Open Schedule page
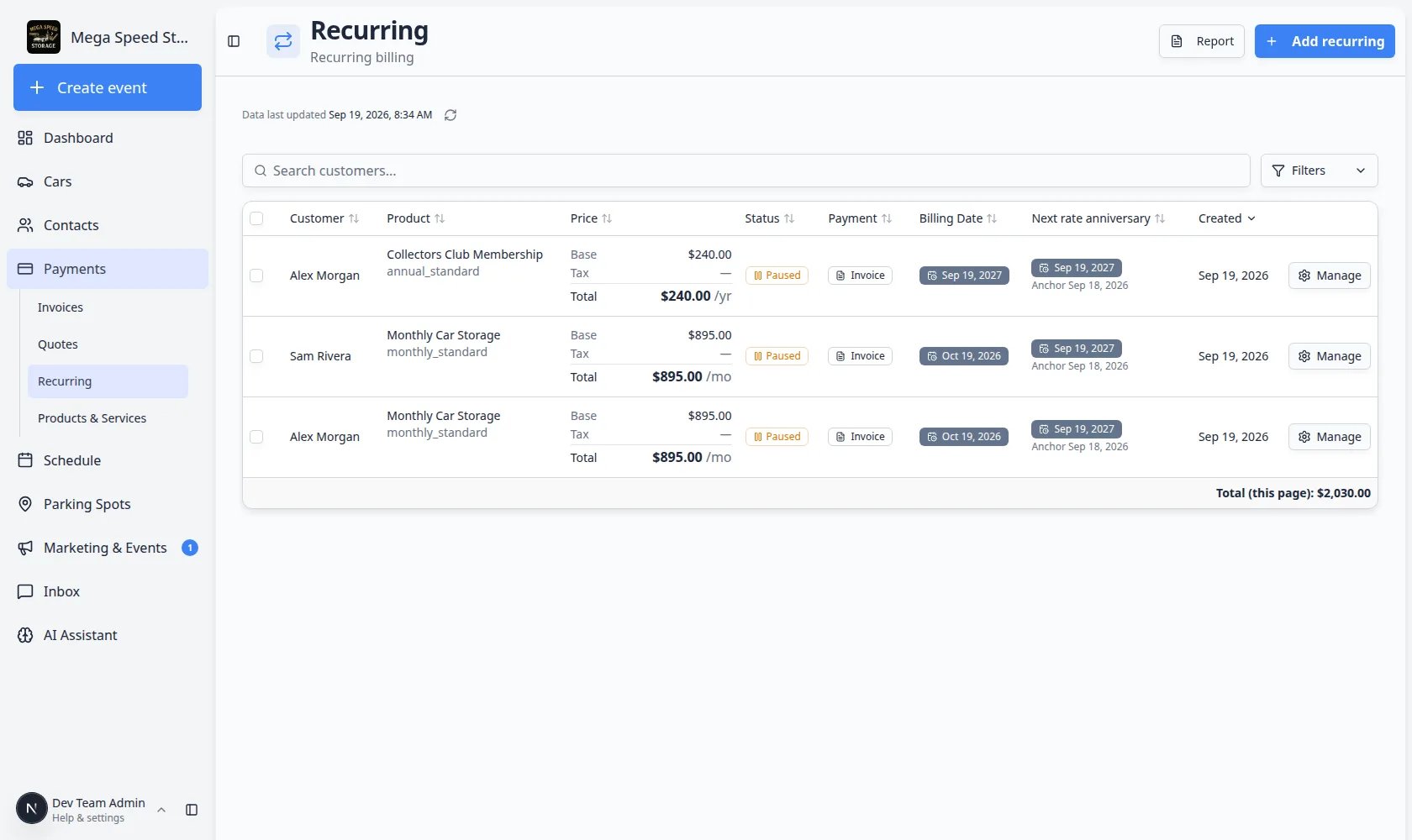Screen dimensions: 1412x840 pyautogui.click(x=108, y=460)
